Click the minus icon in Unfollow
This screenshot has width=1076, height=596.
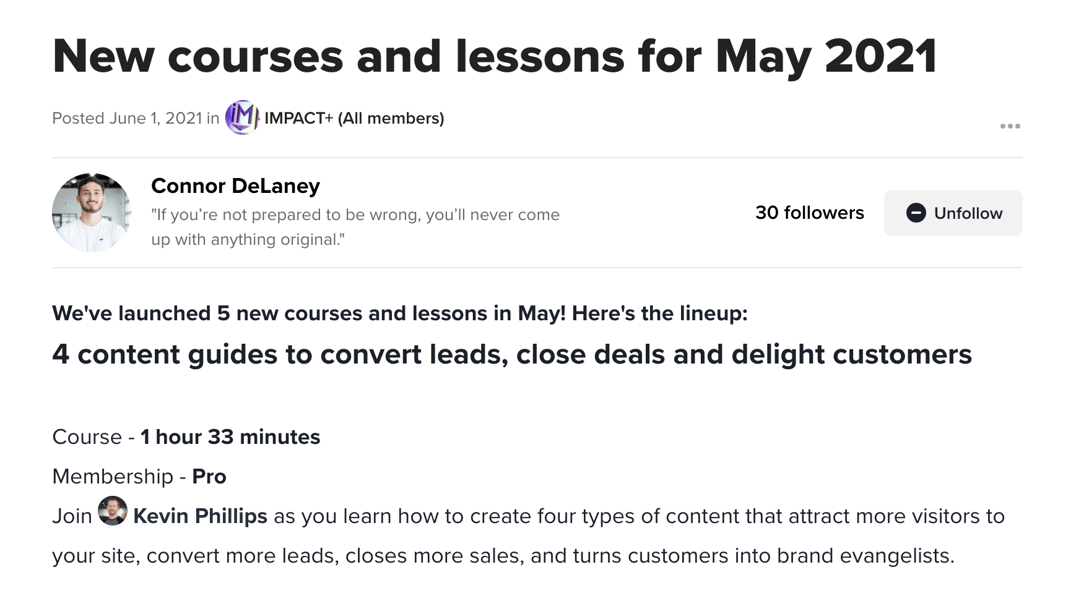[916, 213]
